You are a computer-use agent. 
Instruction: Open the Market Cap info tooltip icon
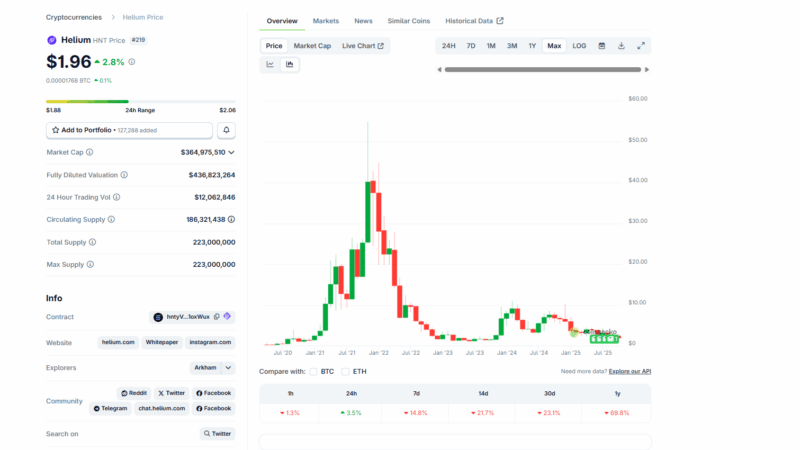click(90, 152)
